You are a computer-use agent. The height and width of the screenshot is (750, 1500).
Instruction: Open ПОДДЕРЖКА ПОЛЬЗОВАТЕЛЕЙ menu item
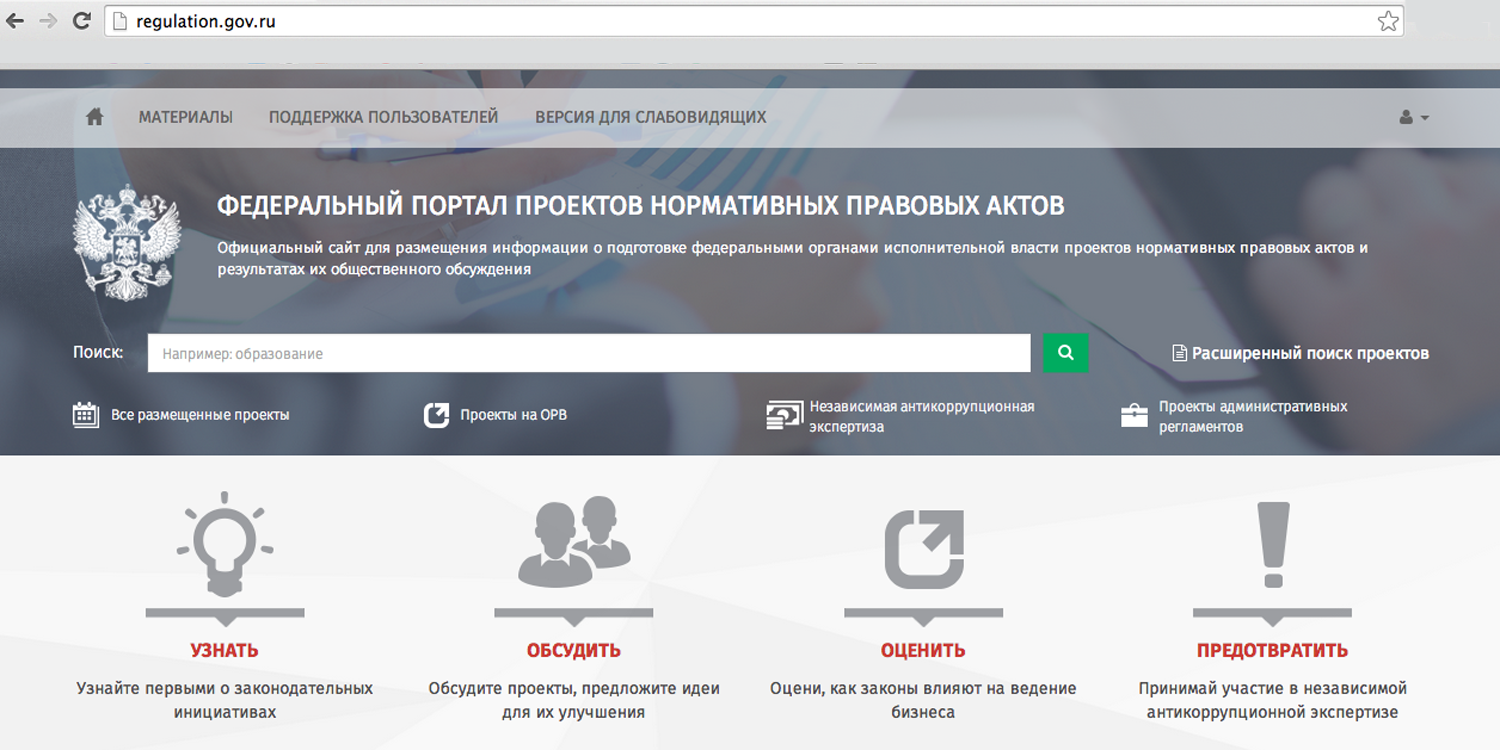pyautogui.click(x=383, y=117)
